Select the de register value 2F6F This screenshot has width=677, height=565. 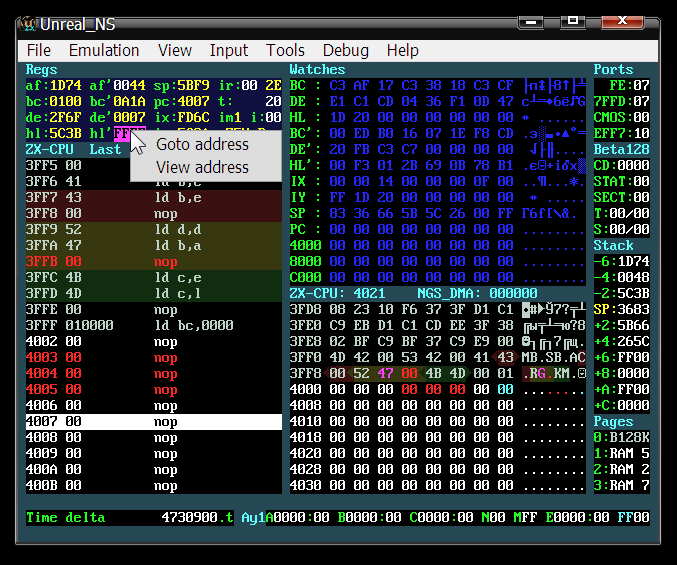click(x=65, y=117)
